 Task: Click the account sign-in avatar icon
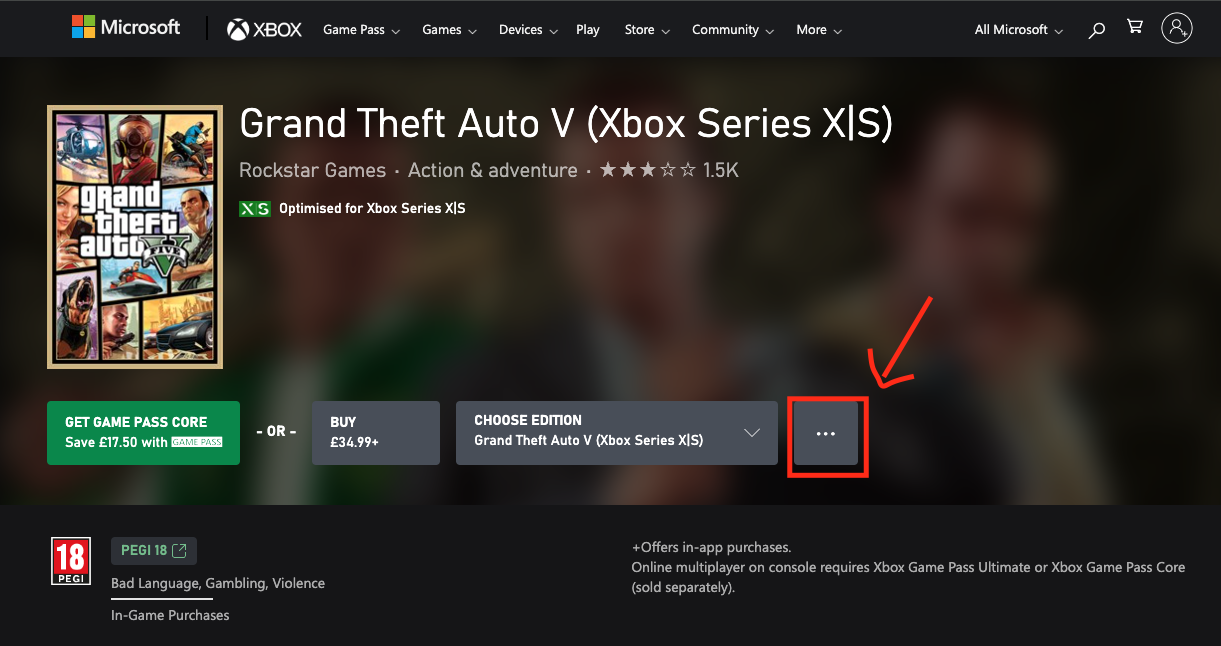1177,28
